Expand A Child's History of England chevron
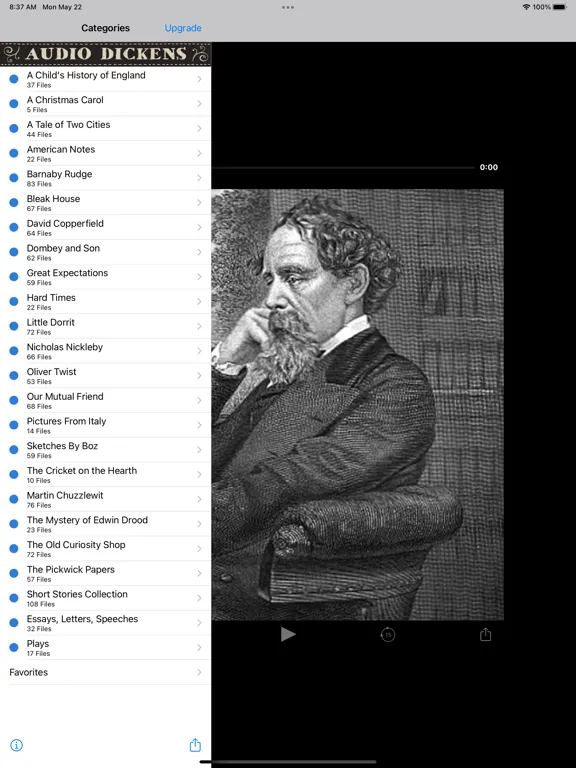This screenshot has height=768, width=576. (199, 79)
